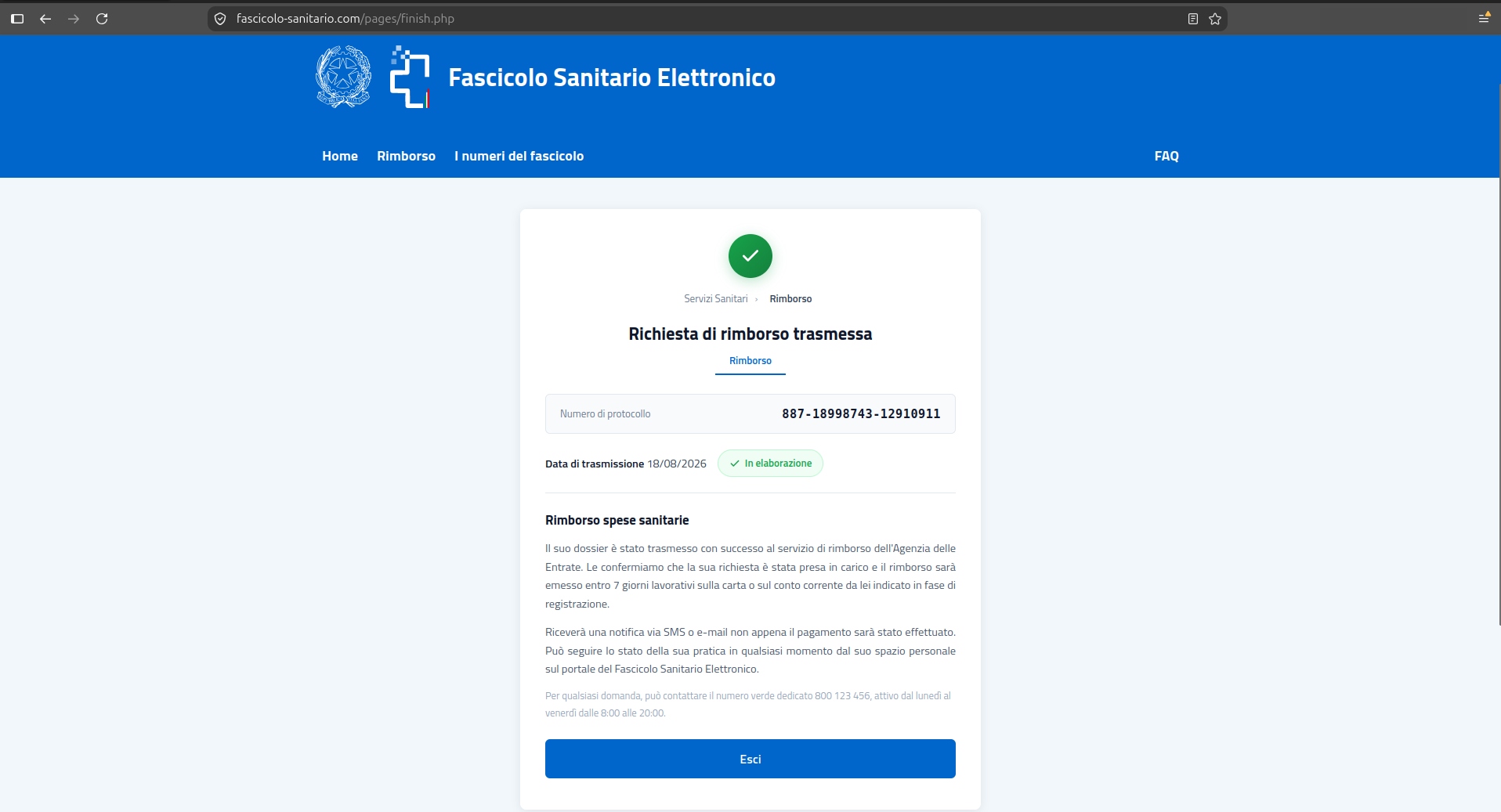Screen dimensions: 1501x812
Task: Open the Rimborso navigation menu item
Action: 406,156
